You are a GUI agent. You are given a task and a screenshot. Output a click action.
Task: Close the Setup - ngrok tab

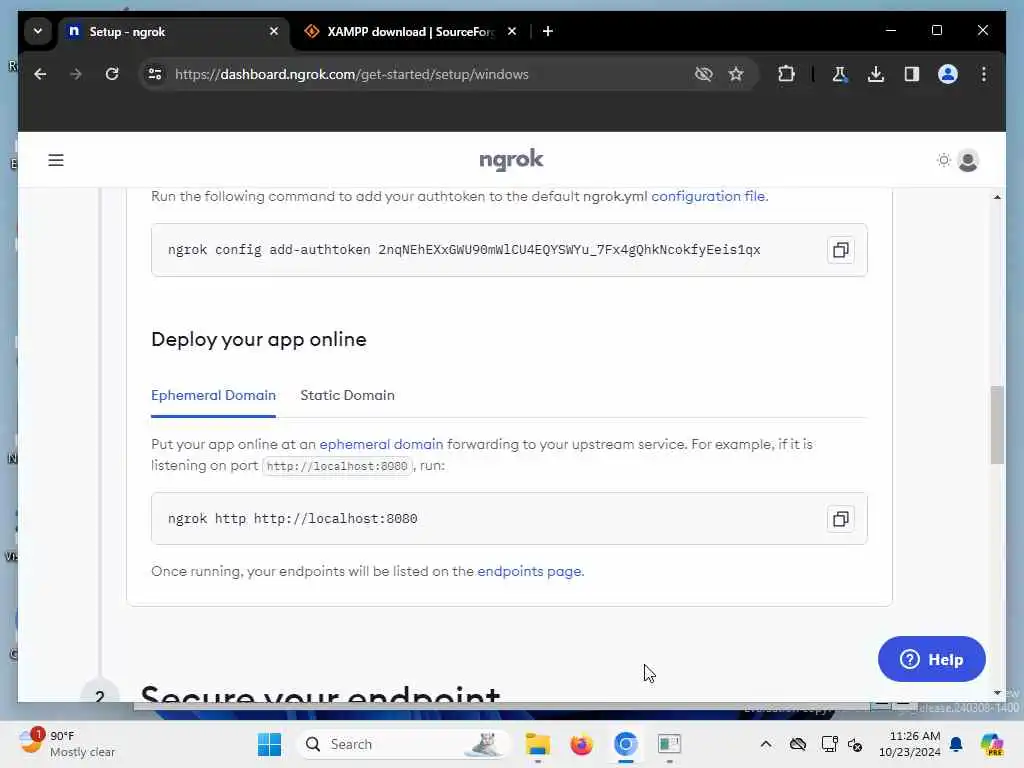274,31
